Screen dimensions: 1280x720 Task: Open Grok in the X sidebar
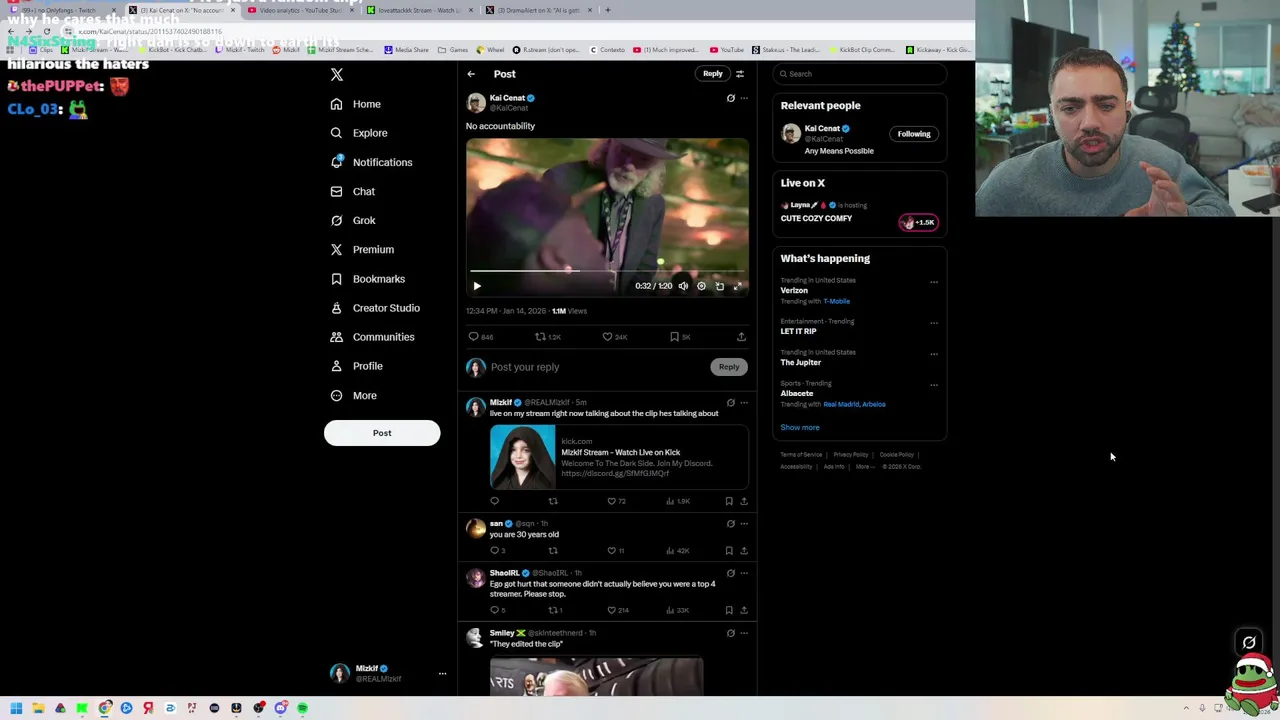[x=352, y=220]
